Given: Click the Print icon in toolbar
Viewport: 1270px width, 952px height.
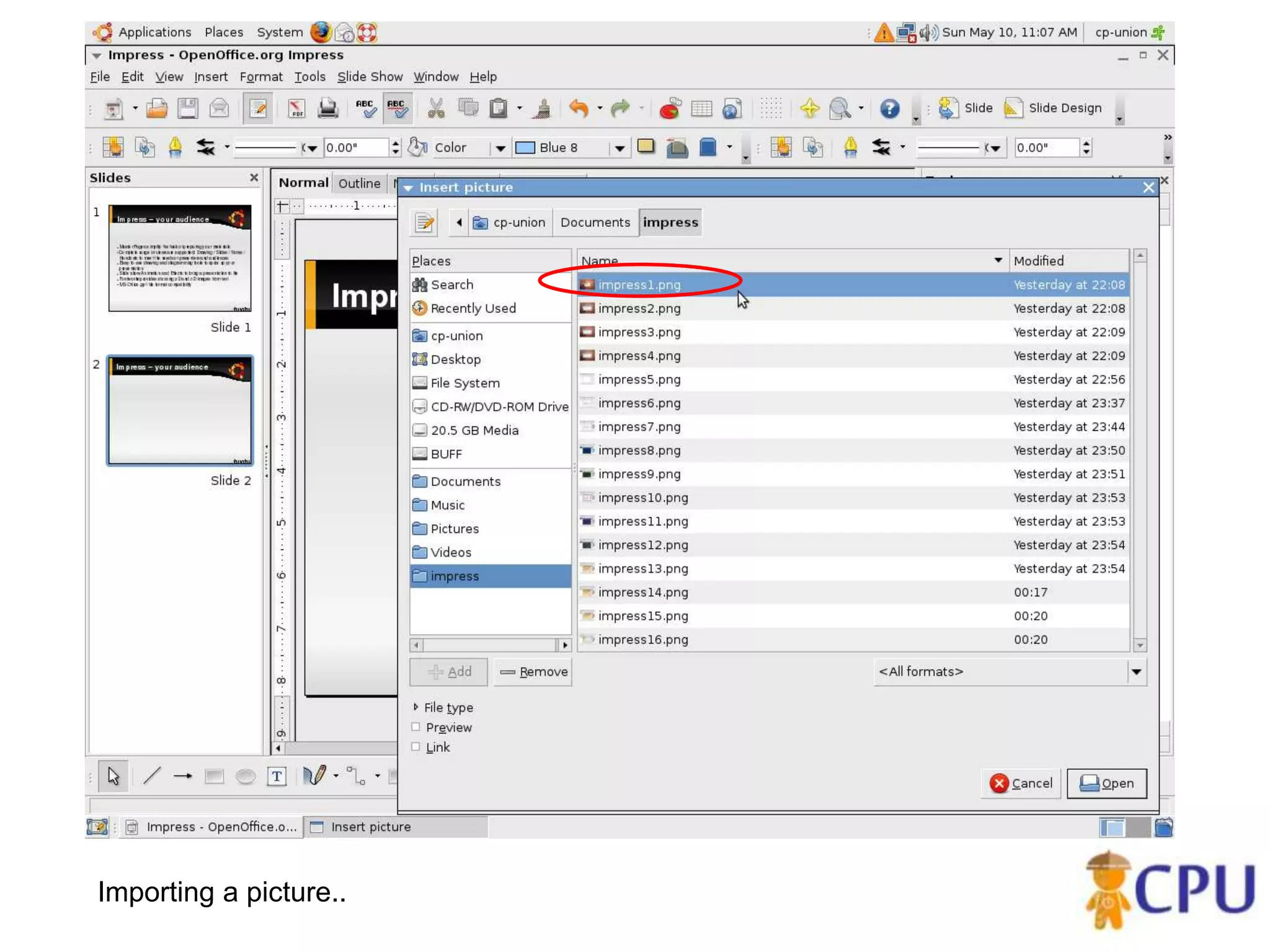Looking at the screenshot, I should (x=327, y=108).
